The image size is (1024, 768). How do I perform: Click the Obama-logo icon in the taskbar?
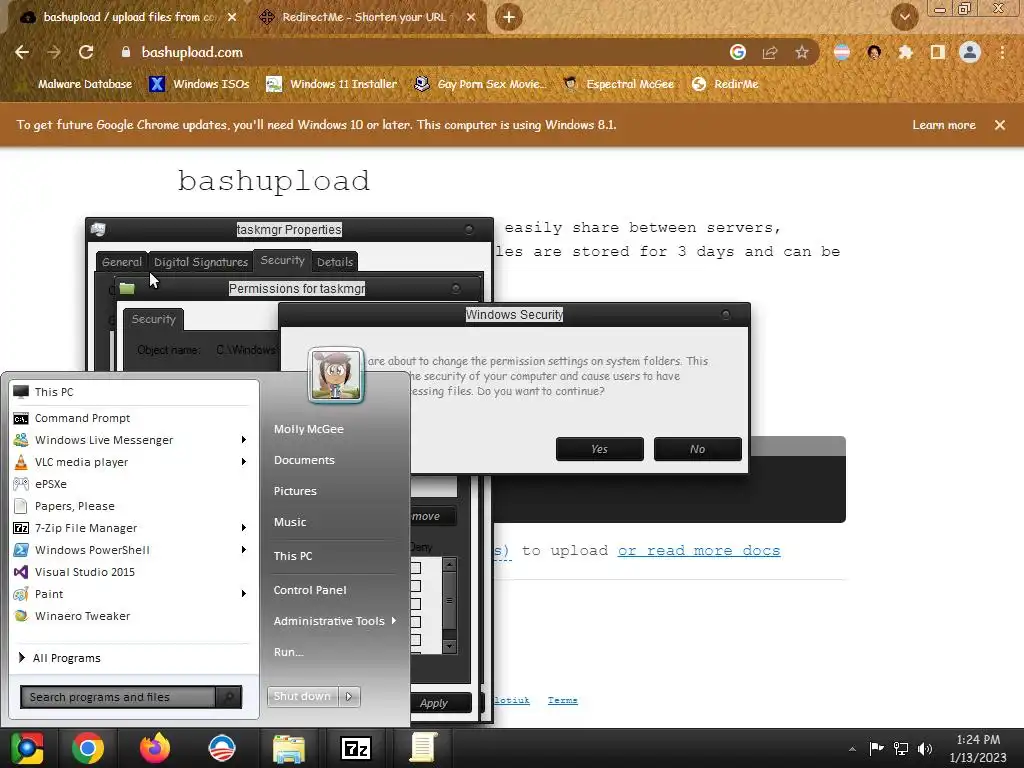tap(222, 748)
